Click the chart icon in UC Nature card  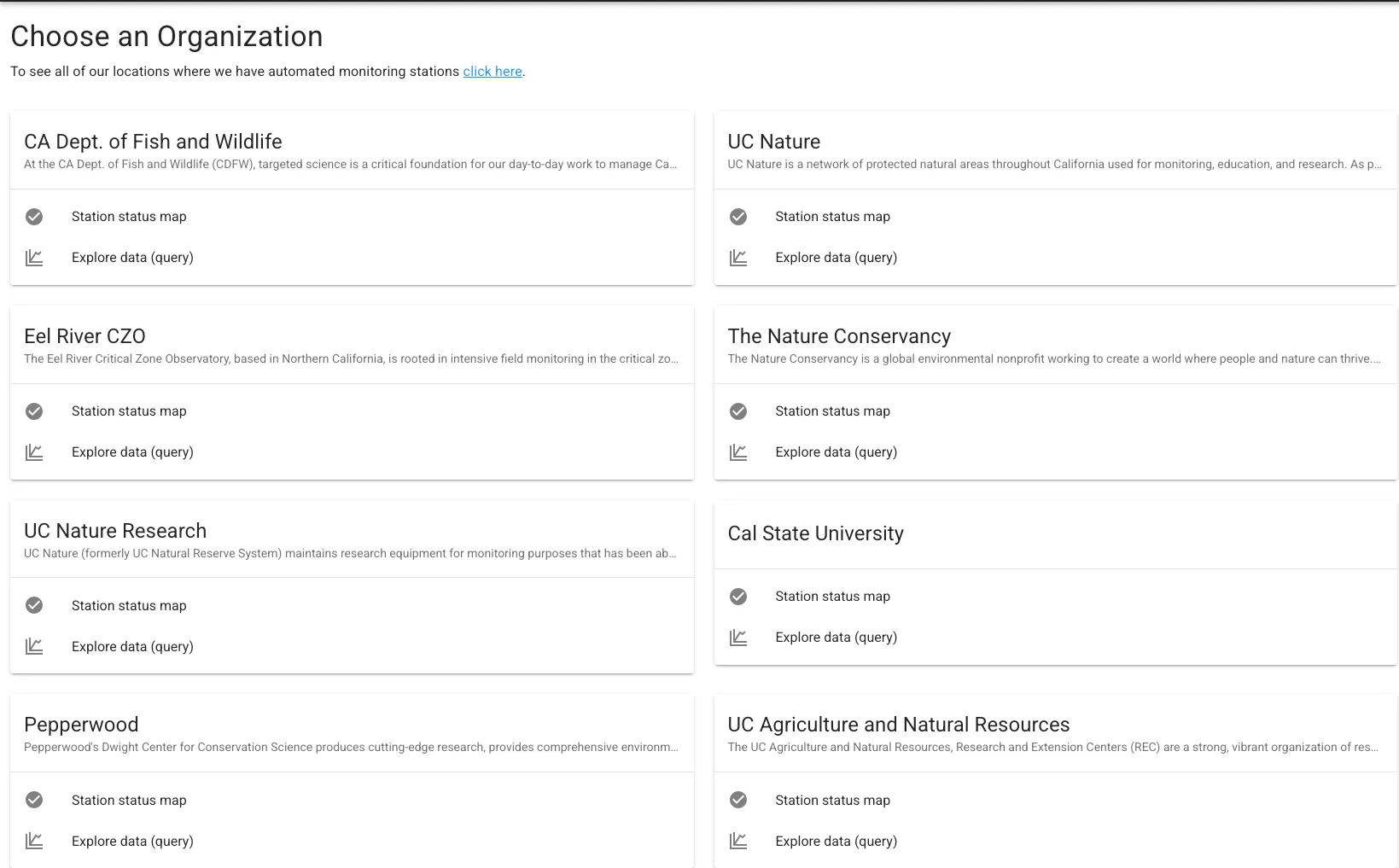tap(738, 258)
